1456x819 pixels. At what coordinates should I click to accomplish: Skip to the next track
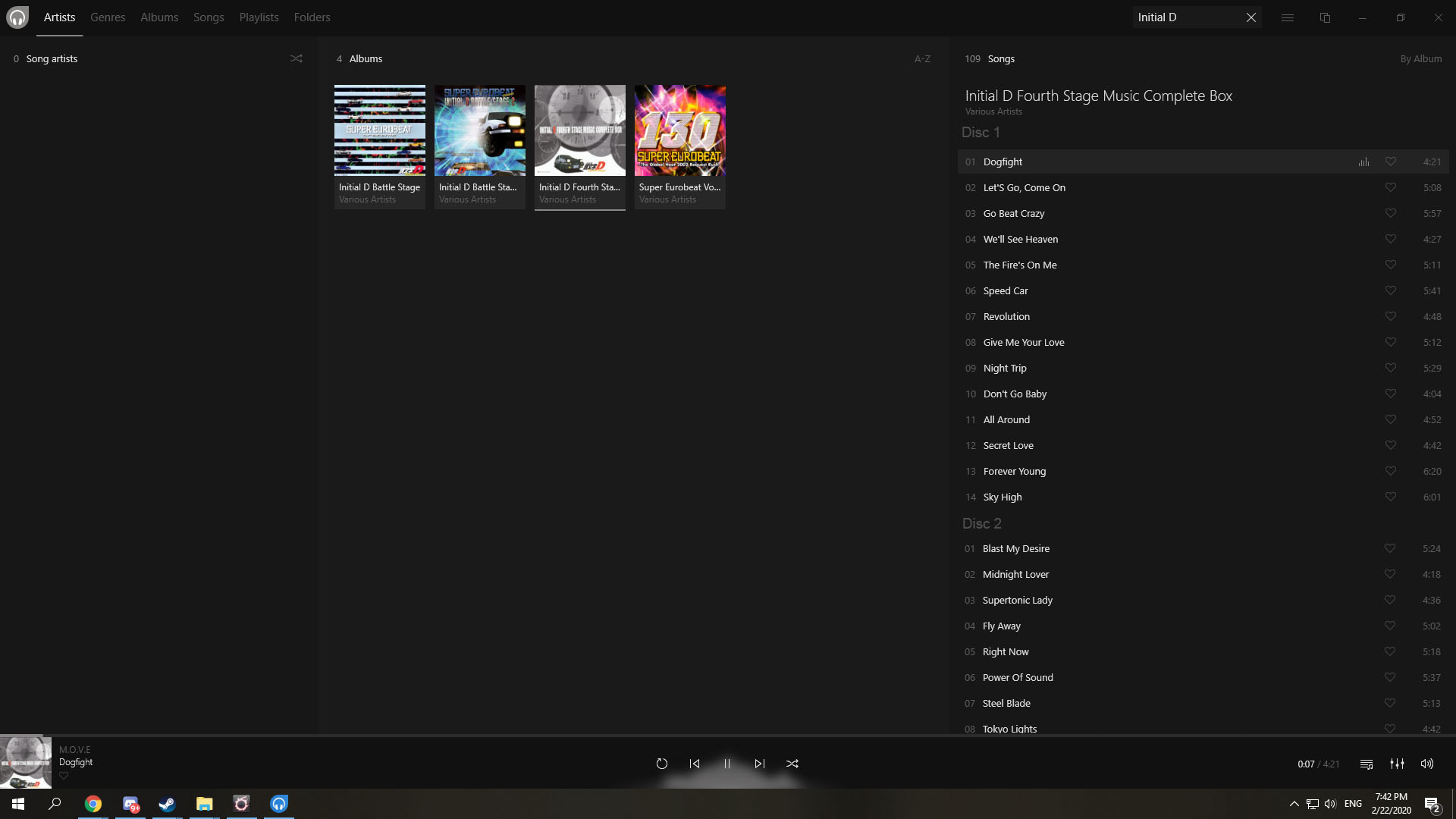pyautogui.click(x=759, y=764)
